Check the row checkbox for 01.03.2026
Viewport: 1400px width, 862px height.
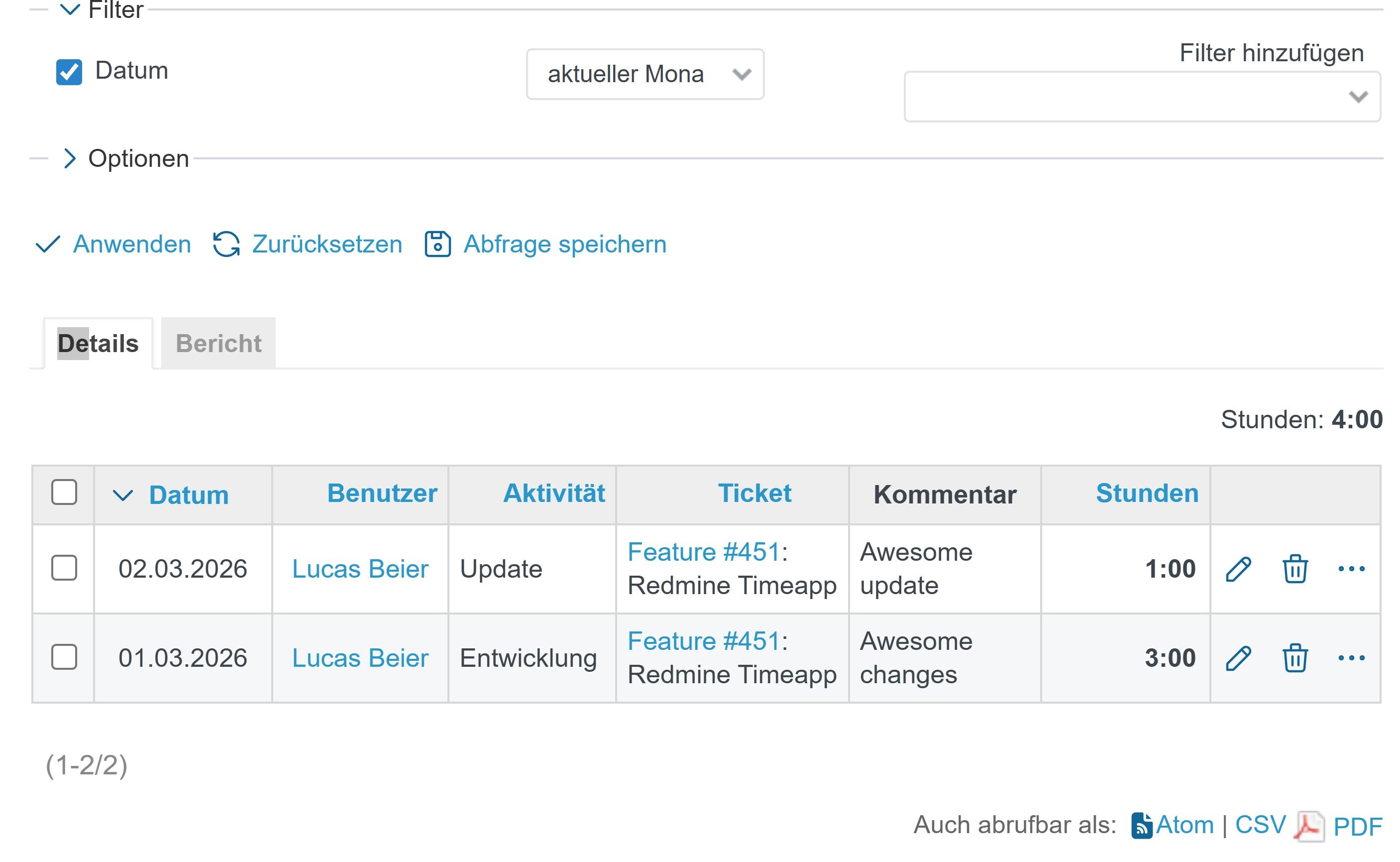click(x=63, y=657)
